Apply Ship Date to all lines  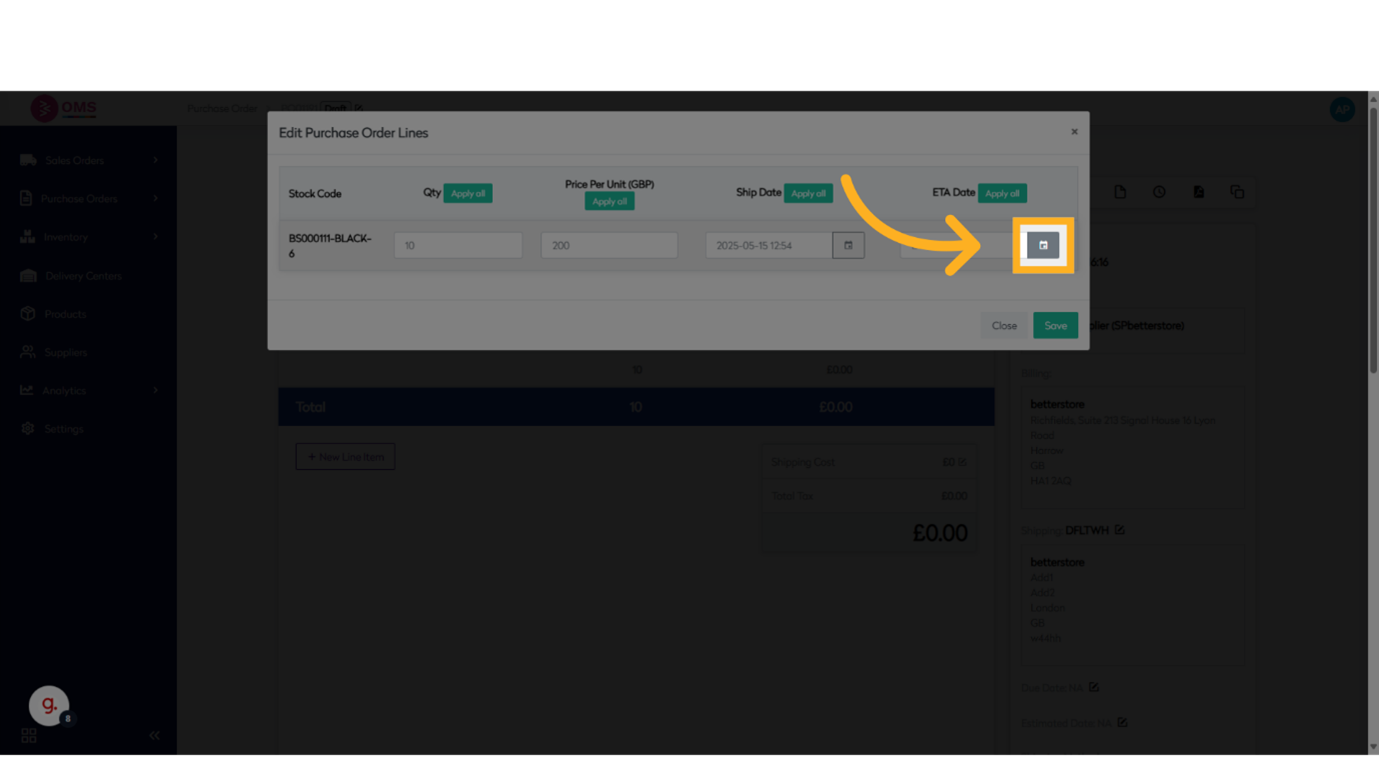tap(808, 193)
